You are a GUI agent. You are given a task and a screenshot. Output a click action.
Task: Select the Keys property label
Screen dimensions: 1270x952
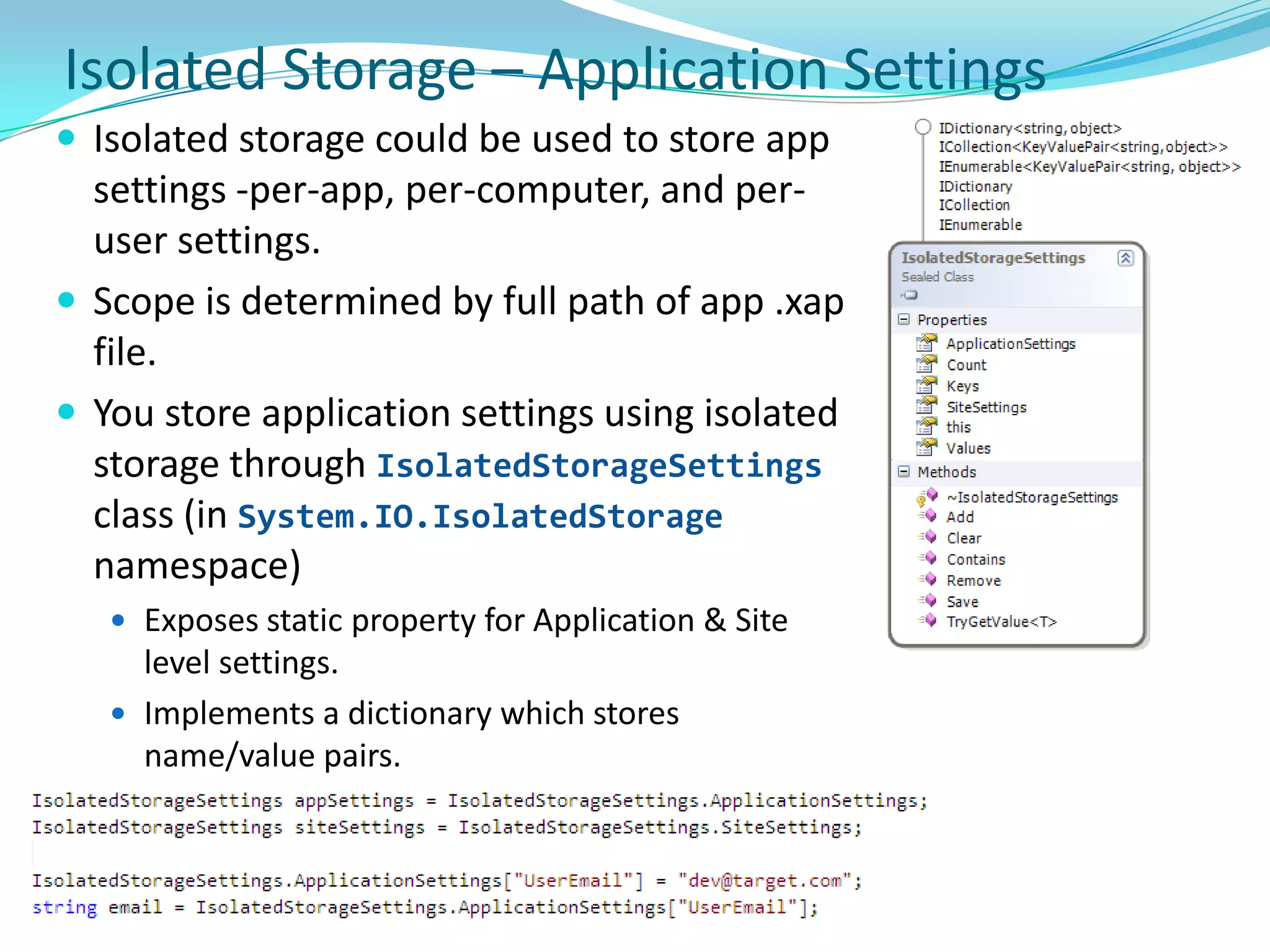(x=962, y=386)
